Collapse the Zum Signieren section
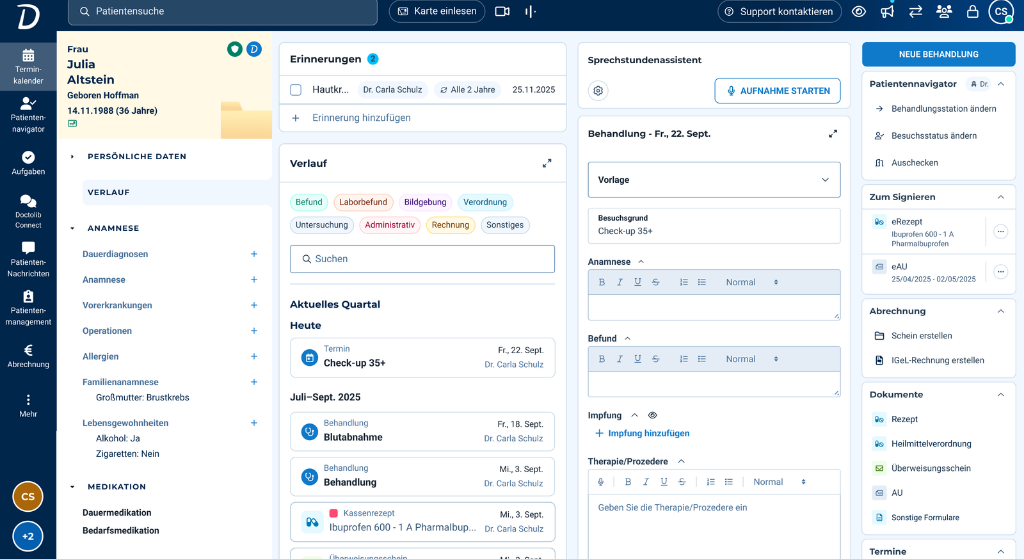This screenshot has width=1024, height=559. coord(1001,197)
